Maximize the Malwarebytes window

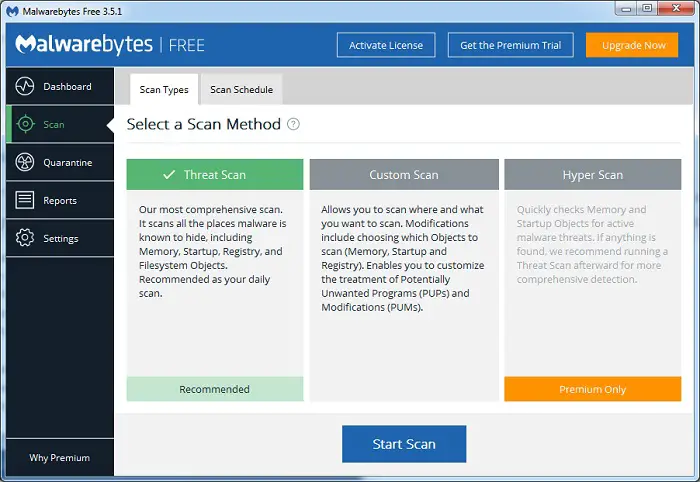pyautogui.click(x=647, y=8)
